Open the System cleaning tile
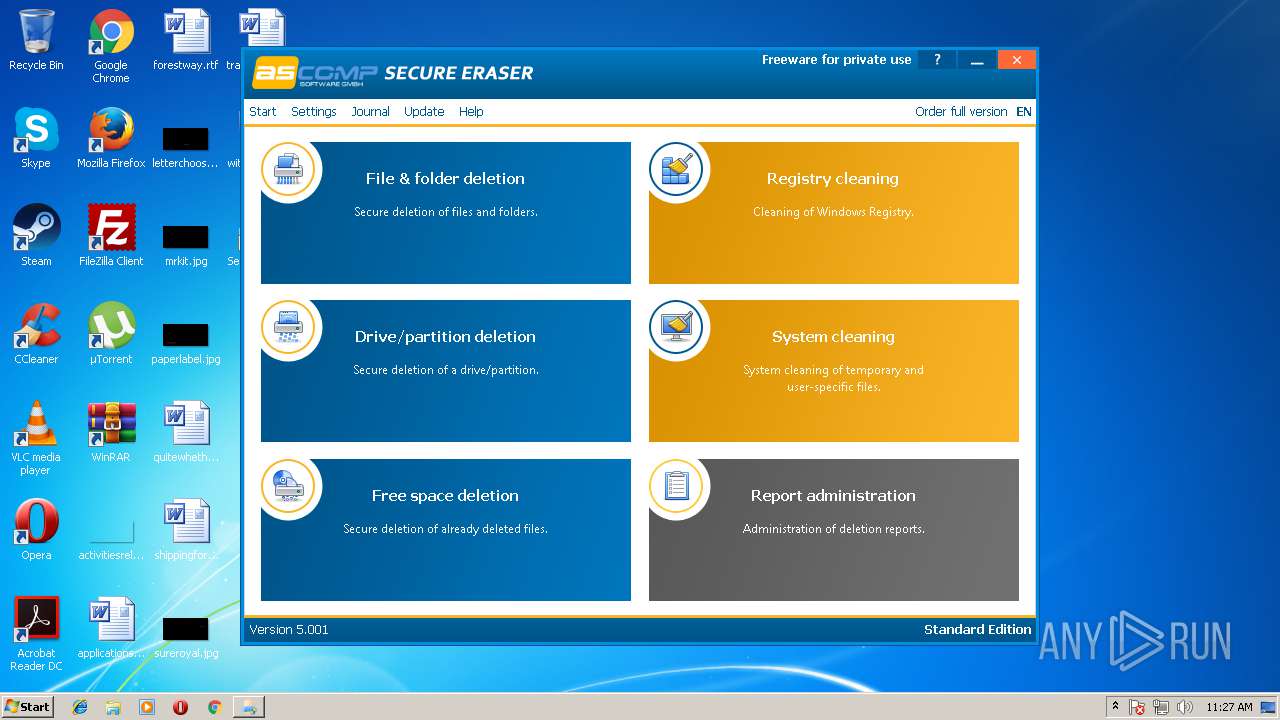 (834, 371)
